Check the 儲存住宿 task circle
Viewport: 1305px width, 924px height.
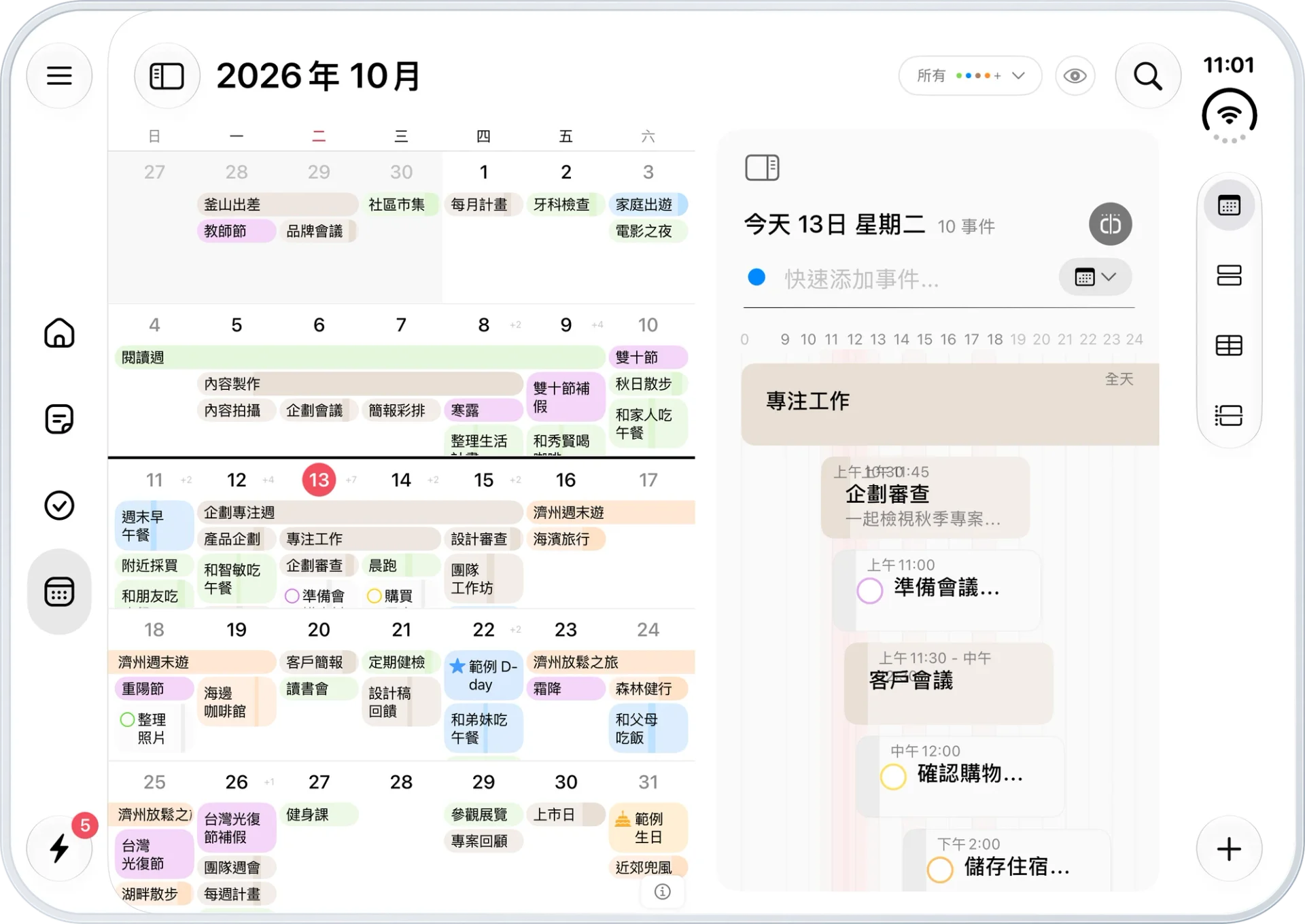point(940,869)
